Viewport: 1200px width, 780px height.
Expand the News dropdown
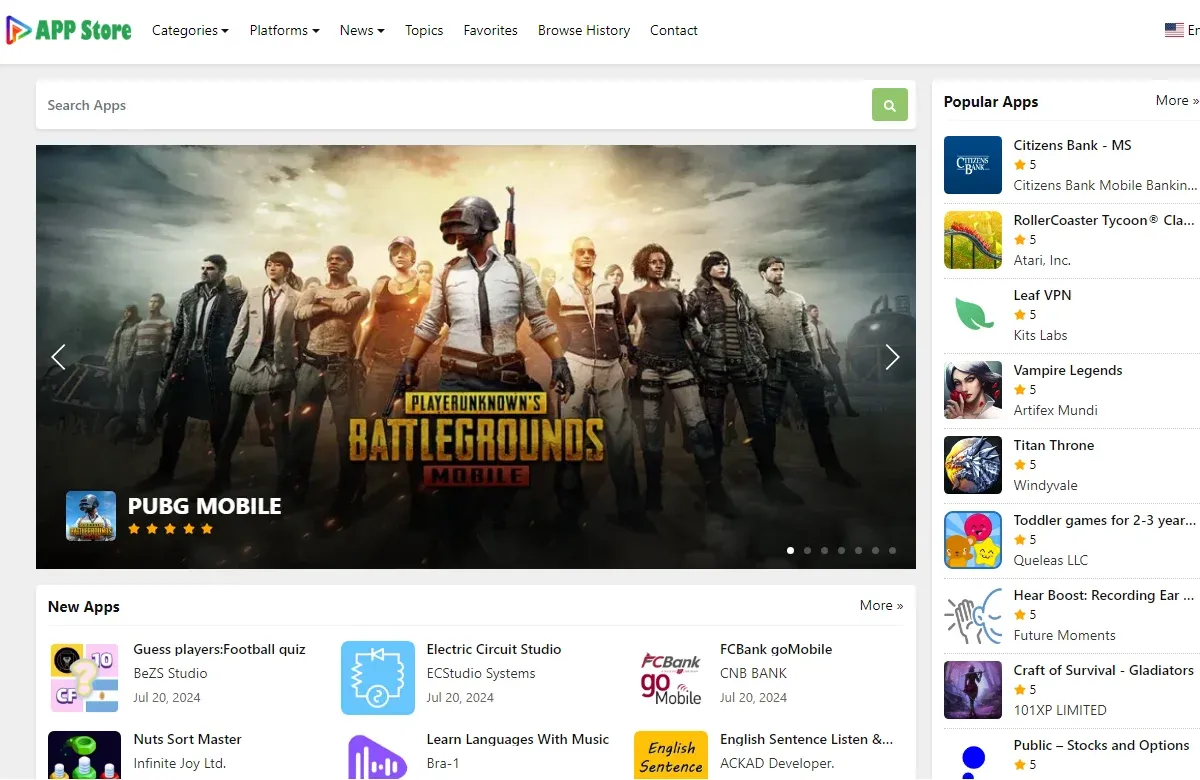(362, 30)
